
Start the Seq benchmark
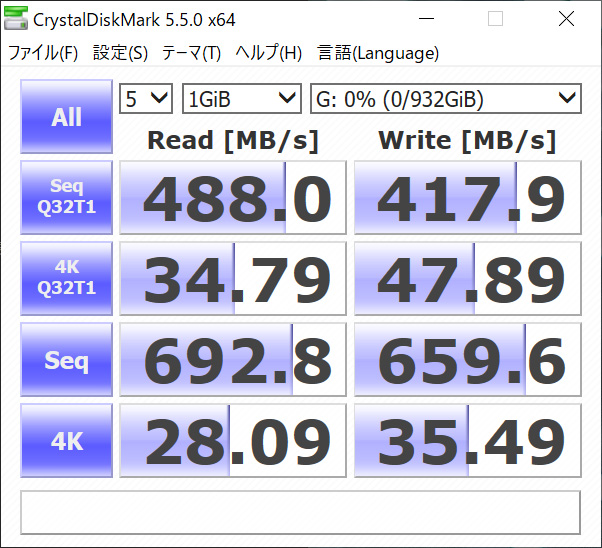[x=66, y=359]
